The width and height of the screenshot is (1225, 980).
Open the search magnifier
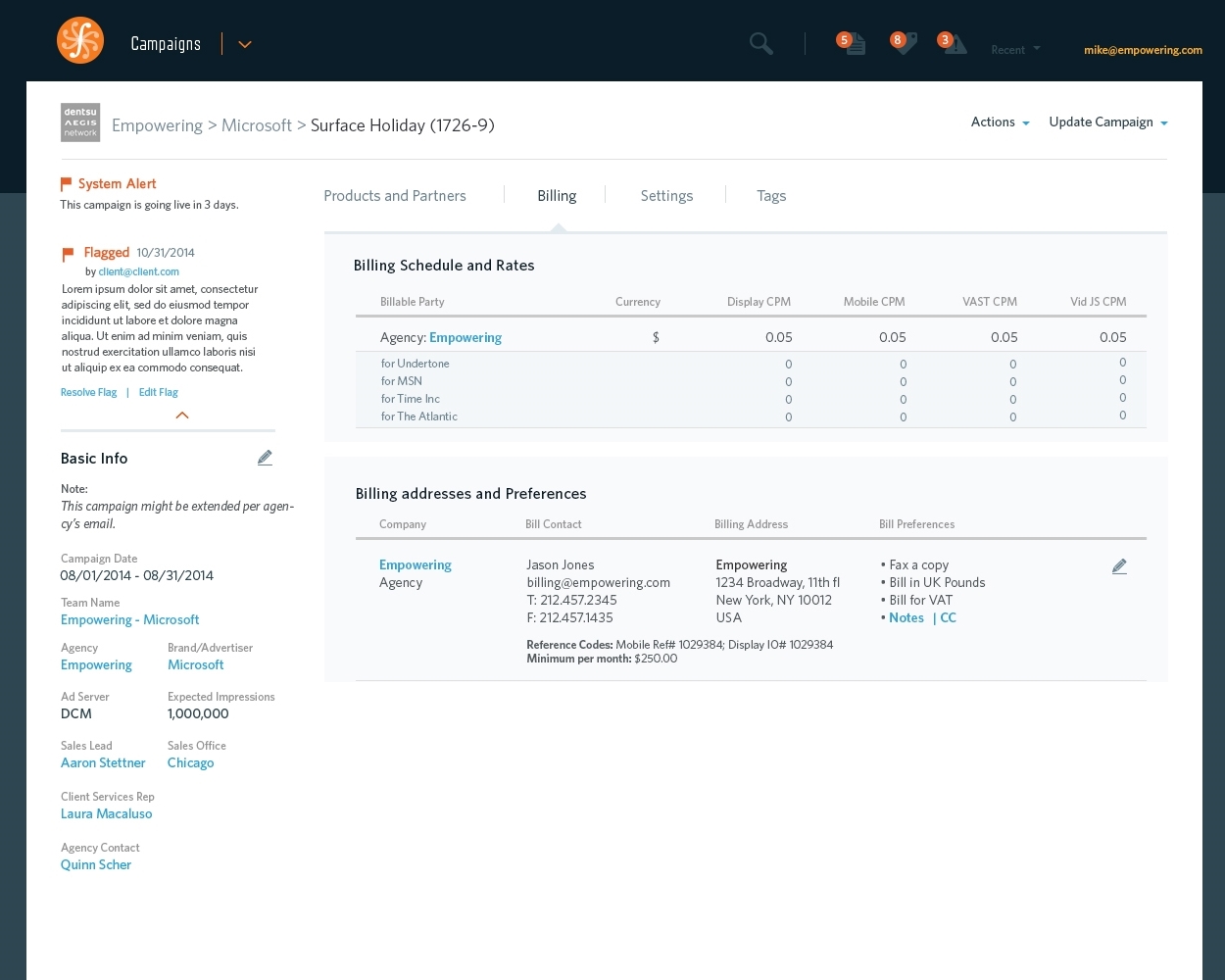pyautogui.click(x=760, y=43)
